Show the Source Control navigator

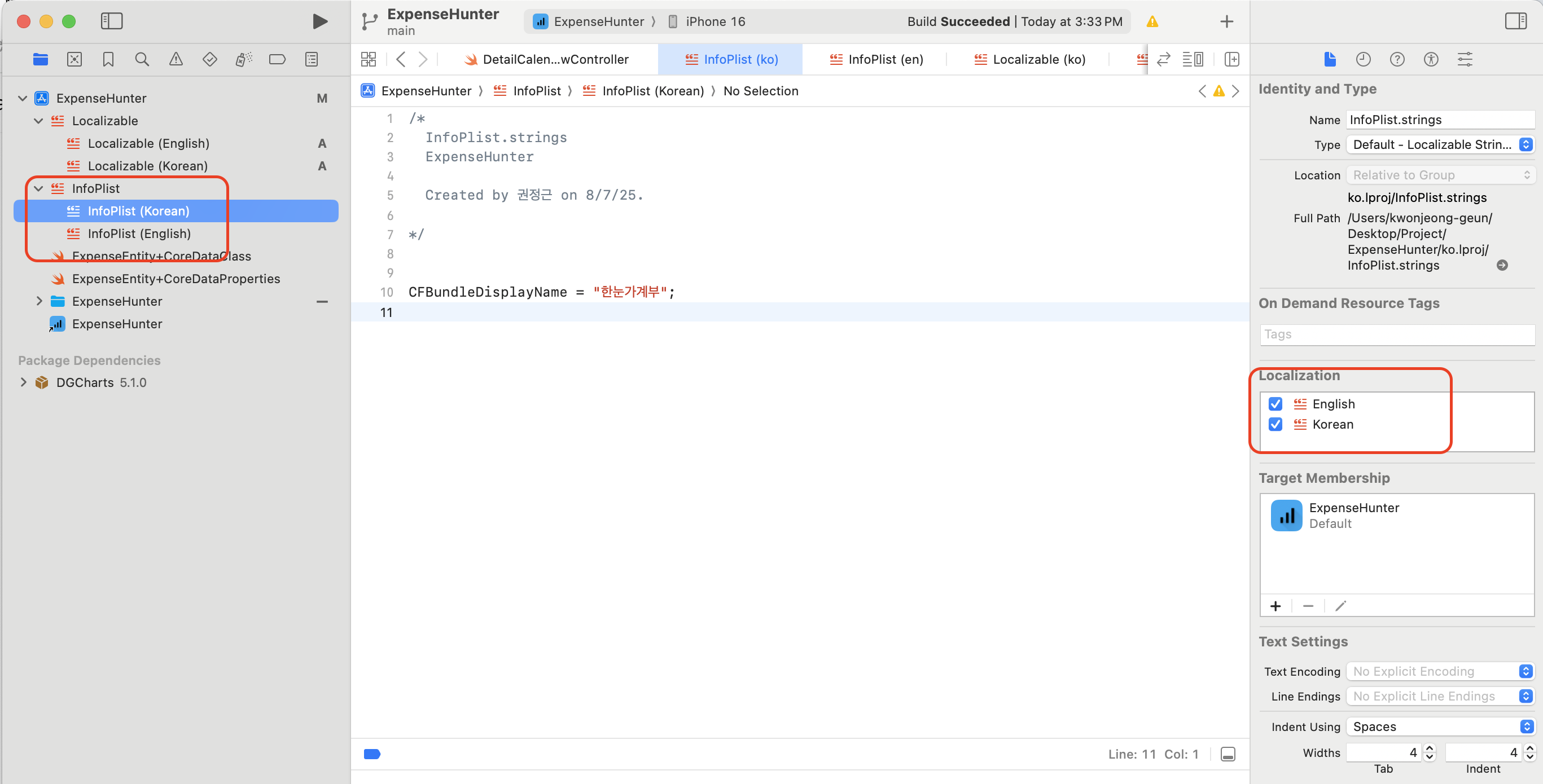click(74, 59)
